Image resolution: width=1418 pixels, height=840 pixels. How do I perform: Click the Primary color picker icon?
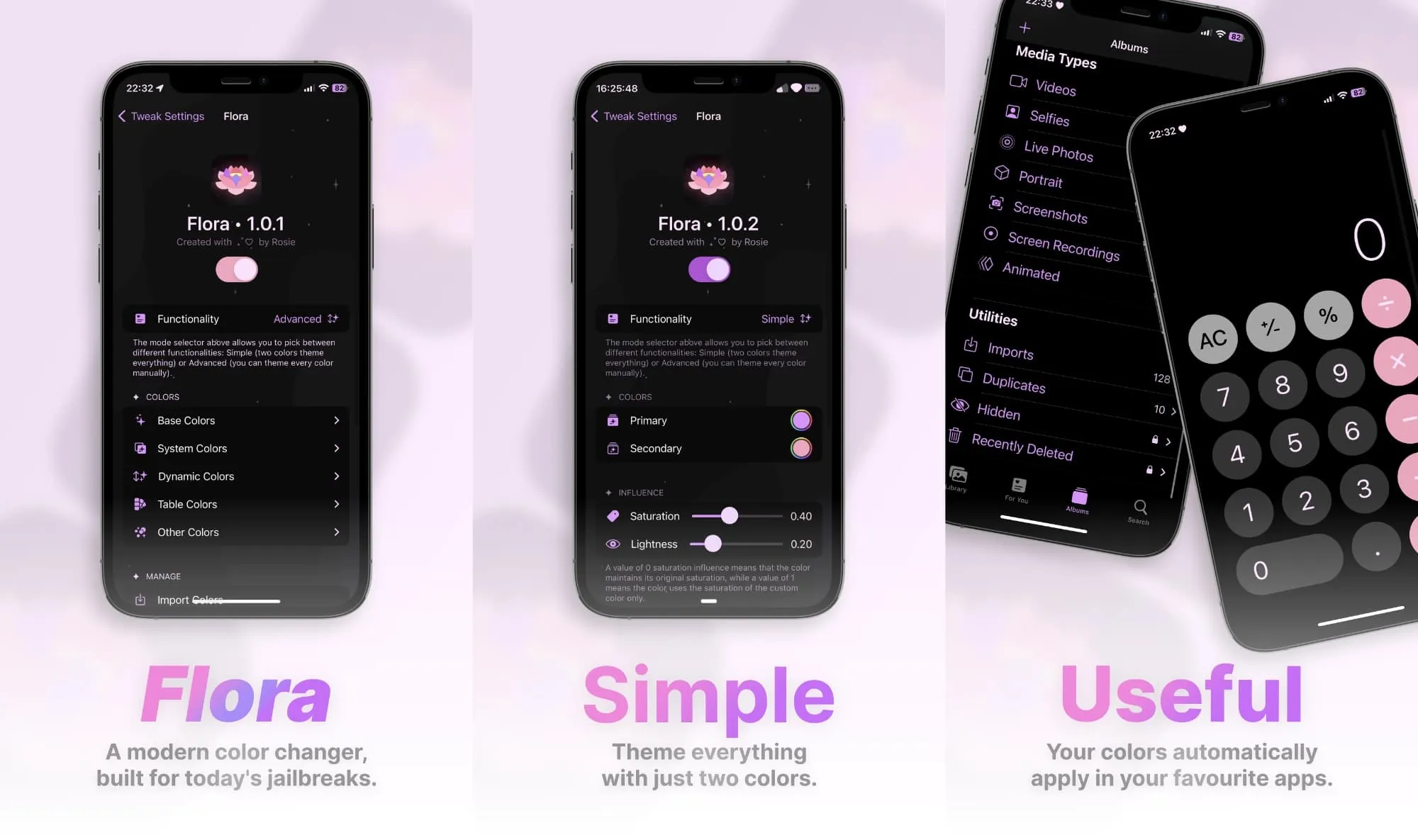800,420
